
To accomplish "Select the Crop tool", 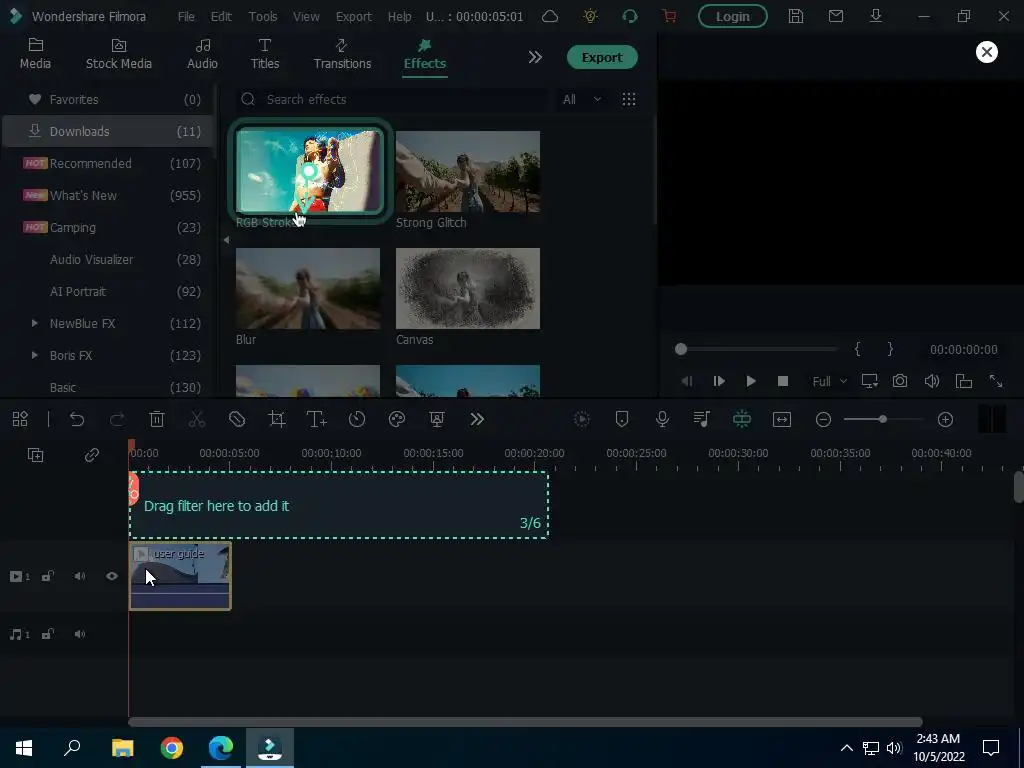I will click(277, 419).
